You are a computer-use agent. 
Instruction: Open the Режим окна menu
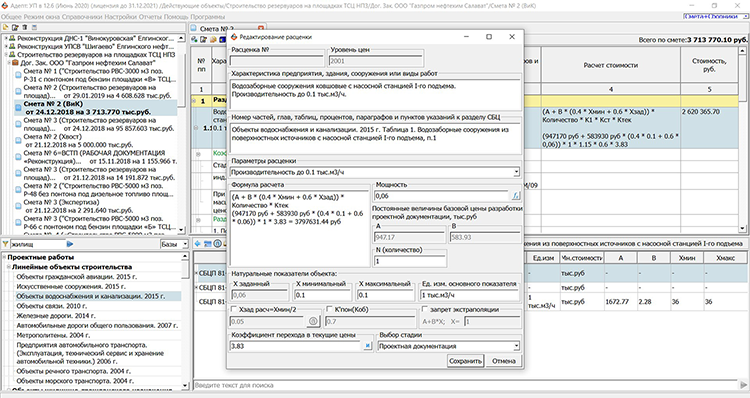tap(42, 17)
